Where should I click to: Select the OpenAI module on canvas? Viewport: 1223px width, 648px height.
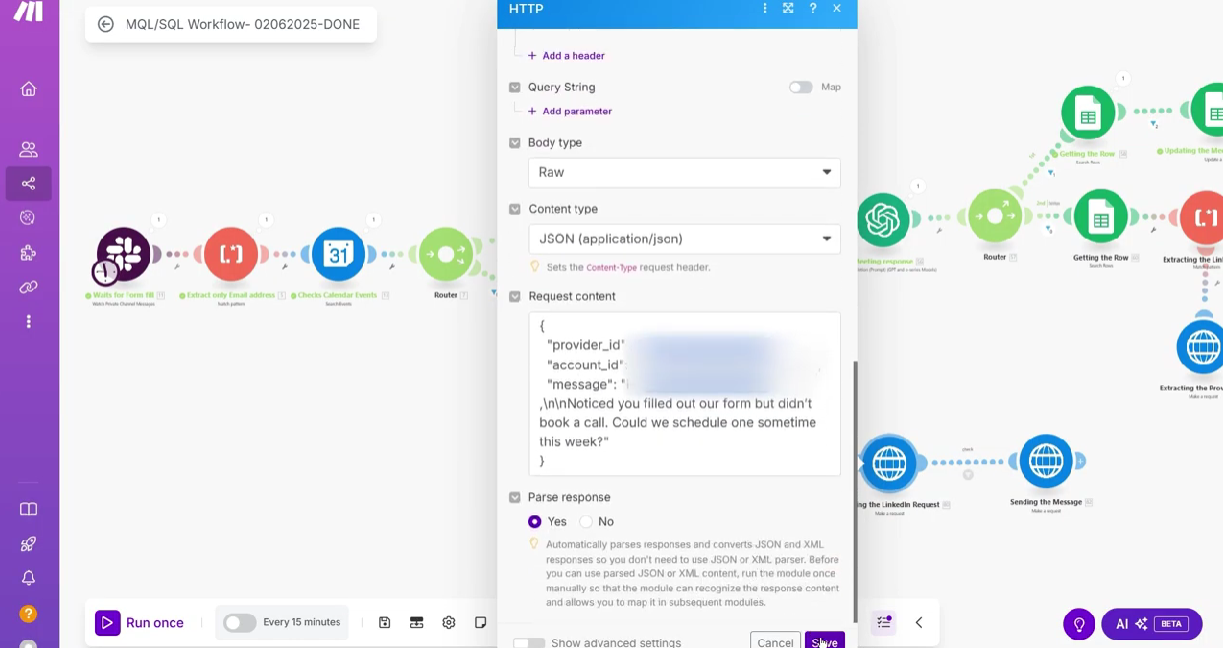point(883,220)
